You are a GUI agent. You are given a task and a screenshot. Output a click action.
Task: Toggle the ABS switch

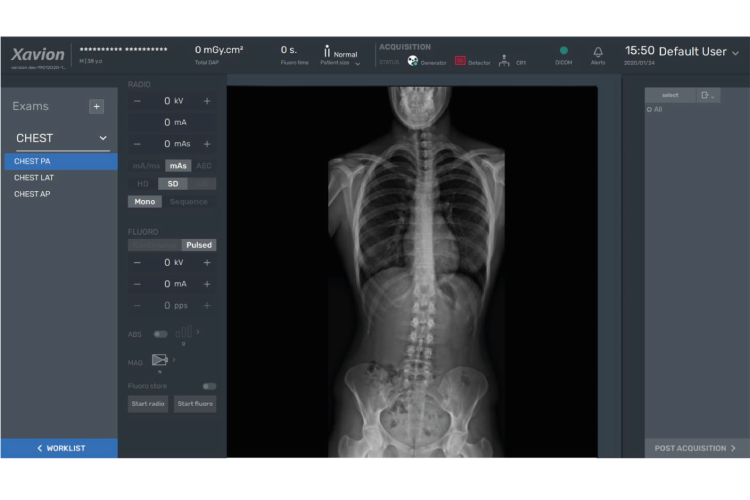coord(160,334)
